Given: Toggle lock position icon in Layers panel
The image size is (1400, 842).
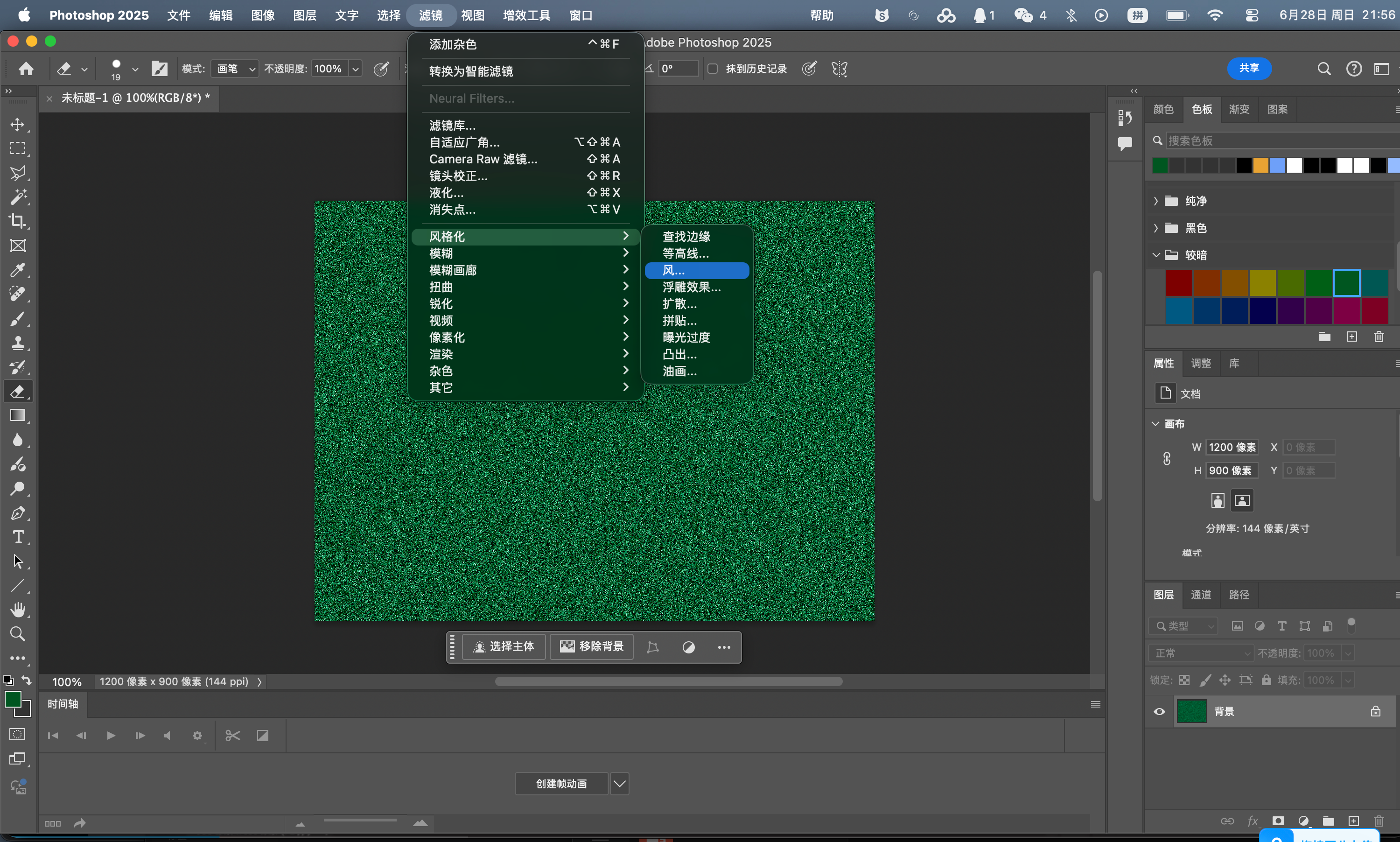Looking at the screenshot, I should [1225, 680].
